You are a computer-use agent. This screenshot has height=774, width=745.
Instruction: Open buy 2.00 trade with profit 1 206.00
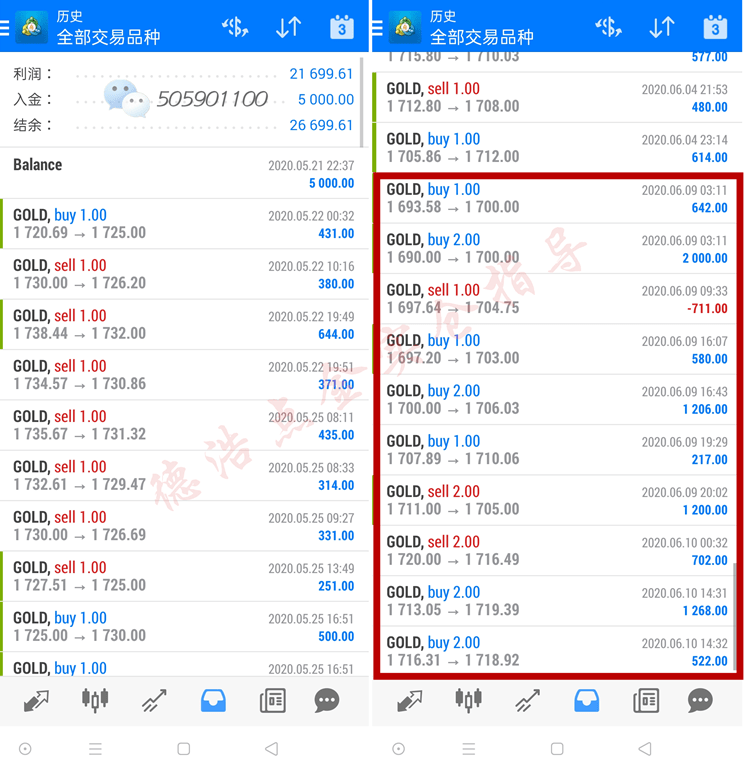coord(557,399)
